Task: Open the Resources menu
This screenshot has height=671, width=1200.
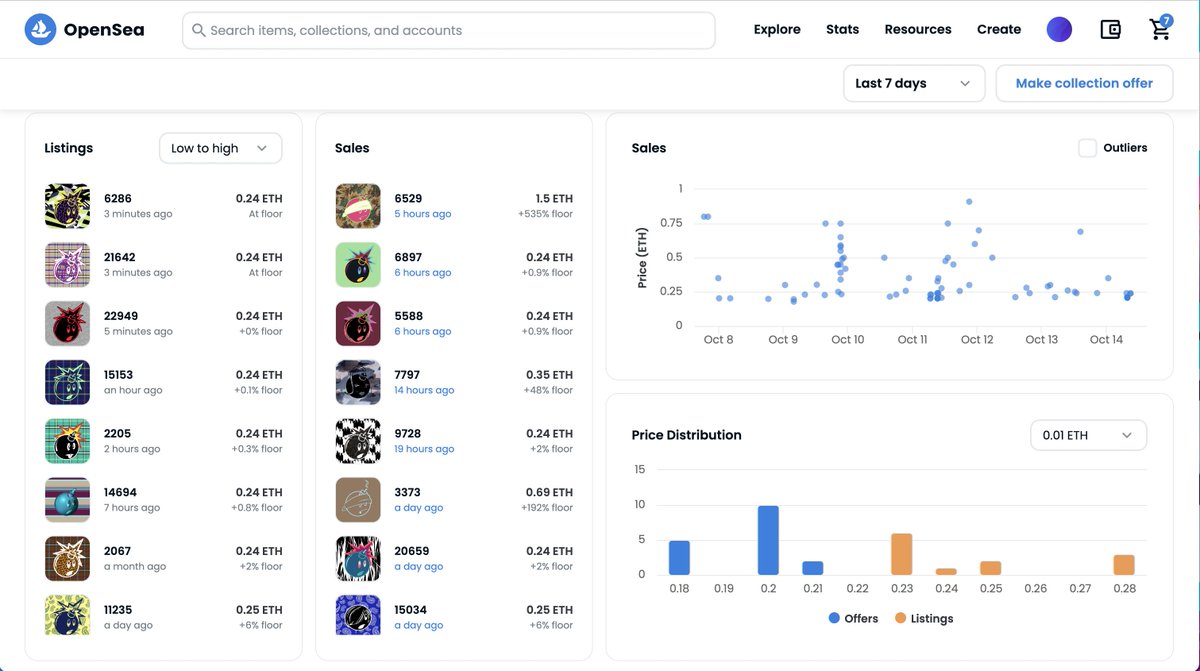Action: [x=918, y=29]
